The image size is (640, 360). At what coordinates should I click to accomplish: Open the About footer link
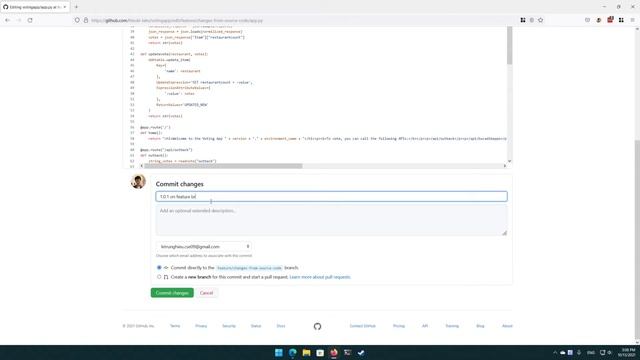pyautogui.click(x=507, y=326)
